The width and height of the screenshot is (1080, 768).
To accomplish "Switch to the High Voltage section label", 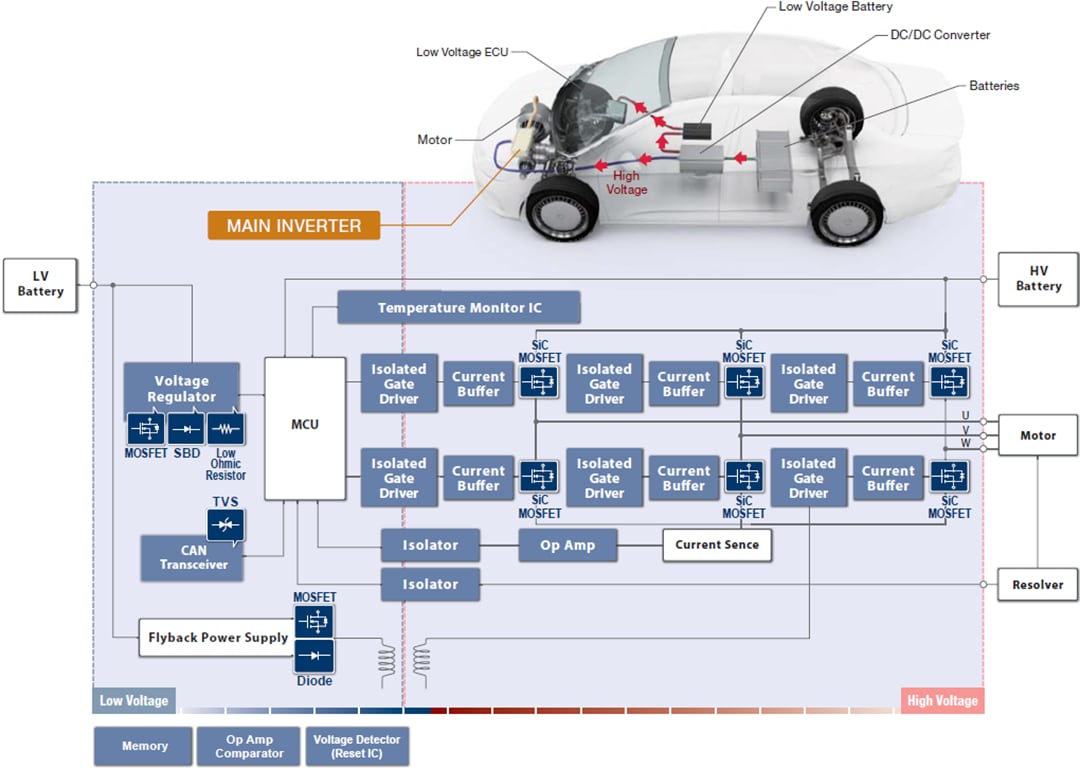I will pyautogui.click(x=942, y=700).
